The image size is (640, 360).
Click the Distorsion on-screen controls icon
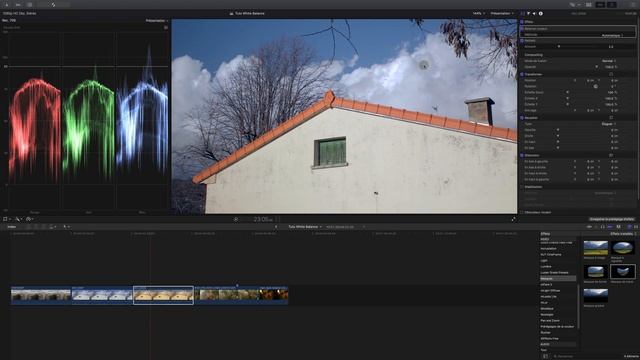coord(611,155)
